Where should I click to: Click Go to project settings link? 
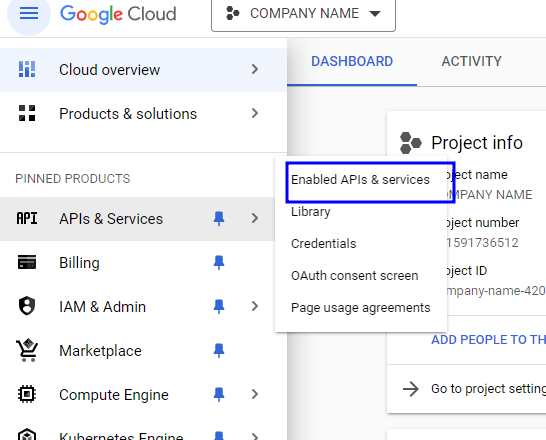point(489,388)
